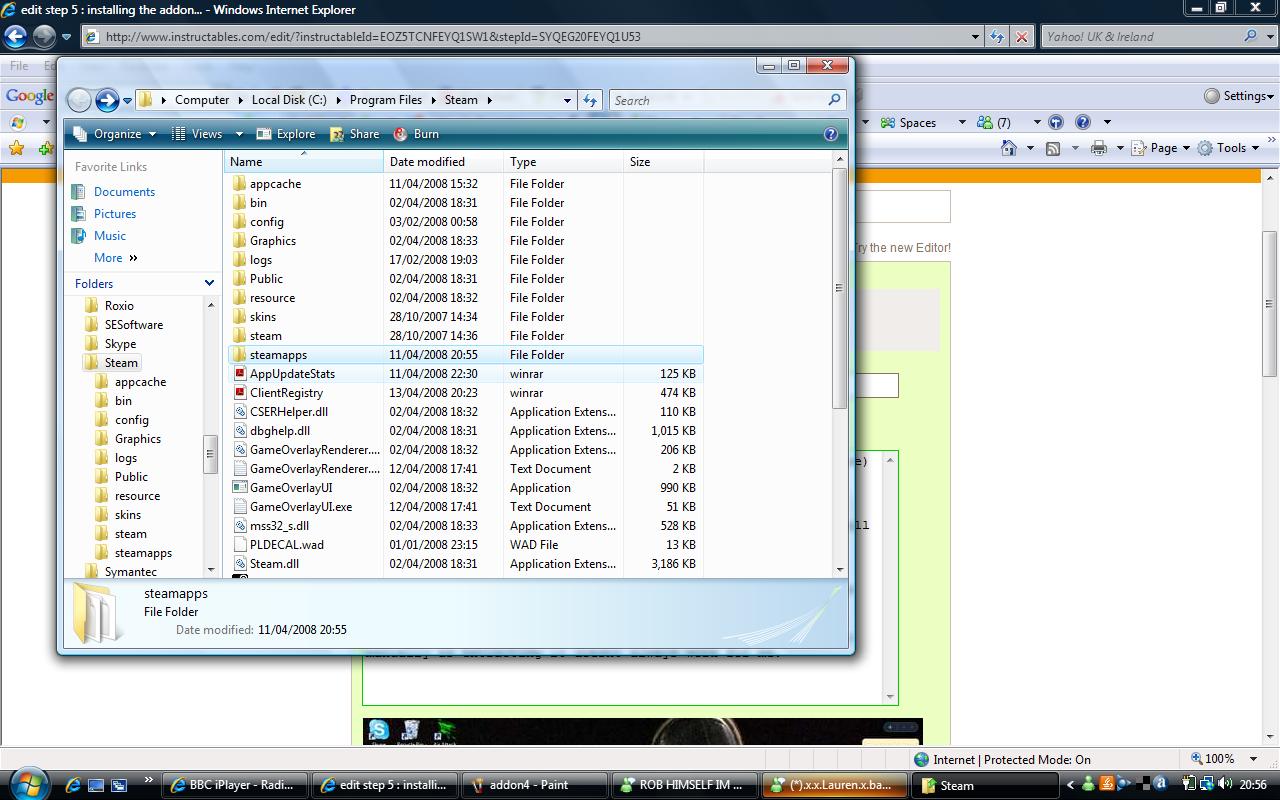Click Local Disk (C:) in breadcrumb
This screenshot has width=1280, height=800.
click(289, 100)
